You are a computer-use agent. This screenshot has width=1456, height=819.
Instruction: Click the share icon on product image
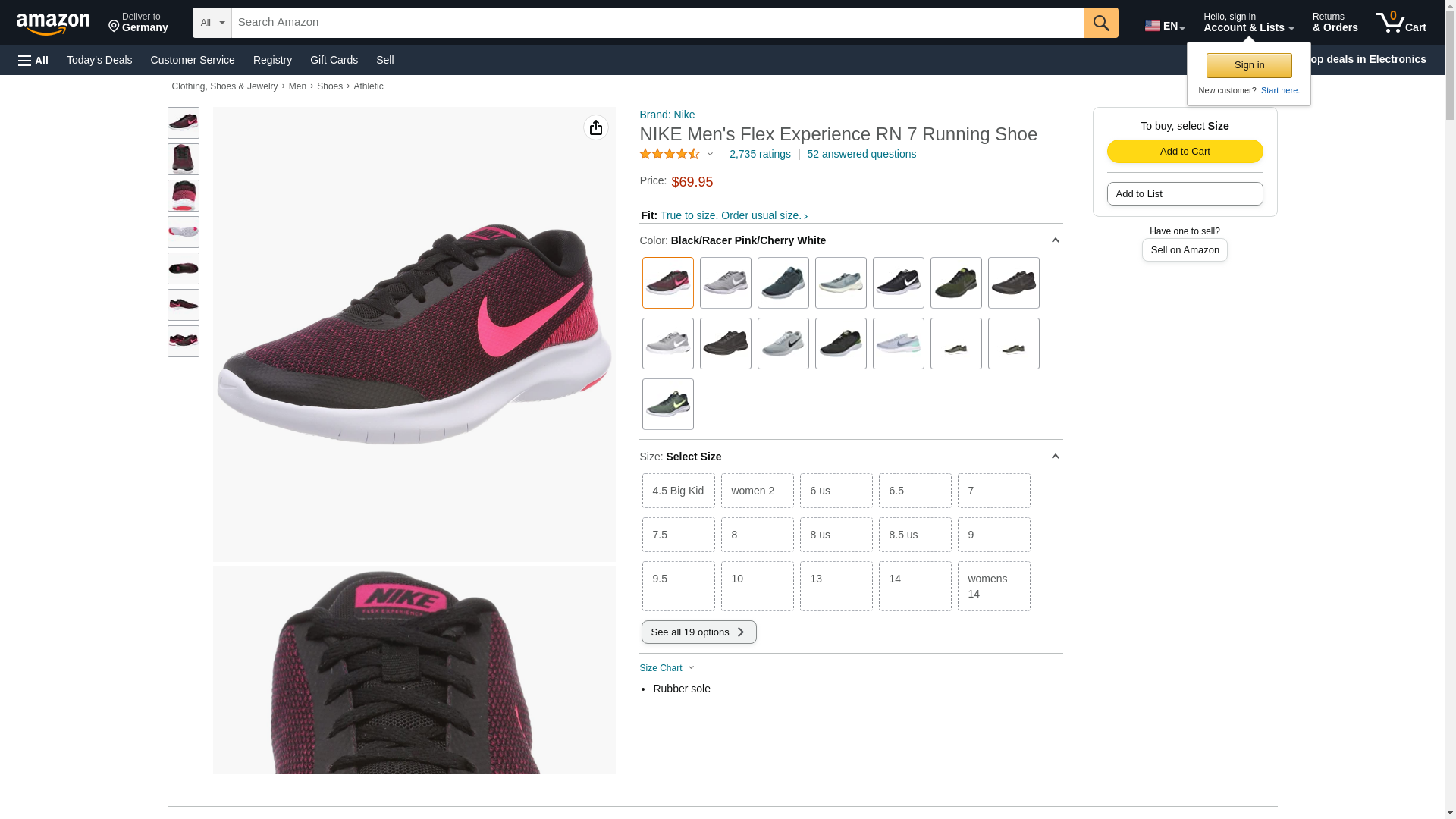[595, 127]
